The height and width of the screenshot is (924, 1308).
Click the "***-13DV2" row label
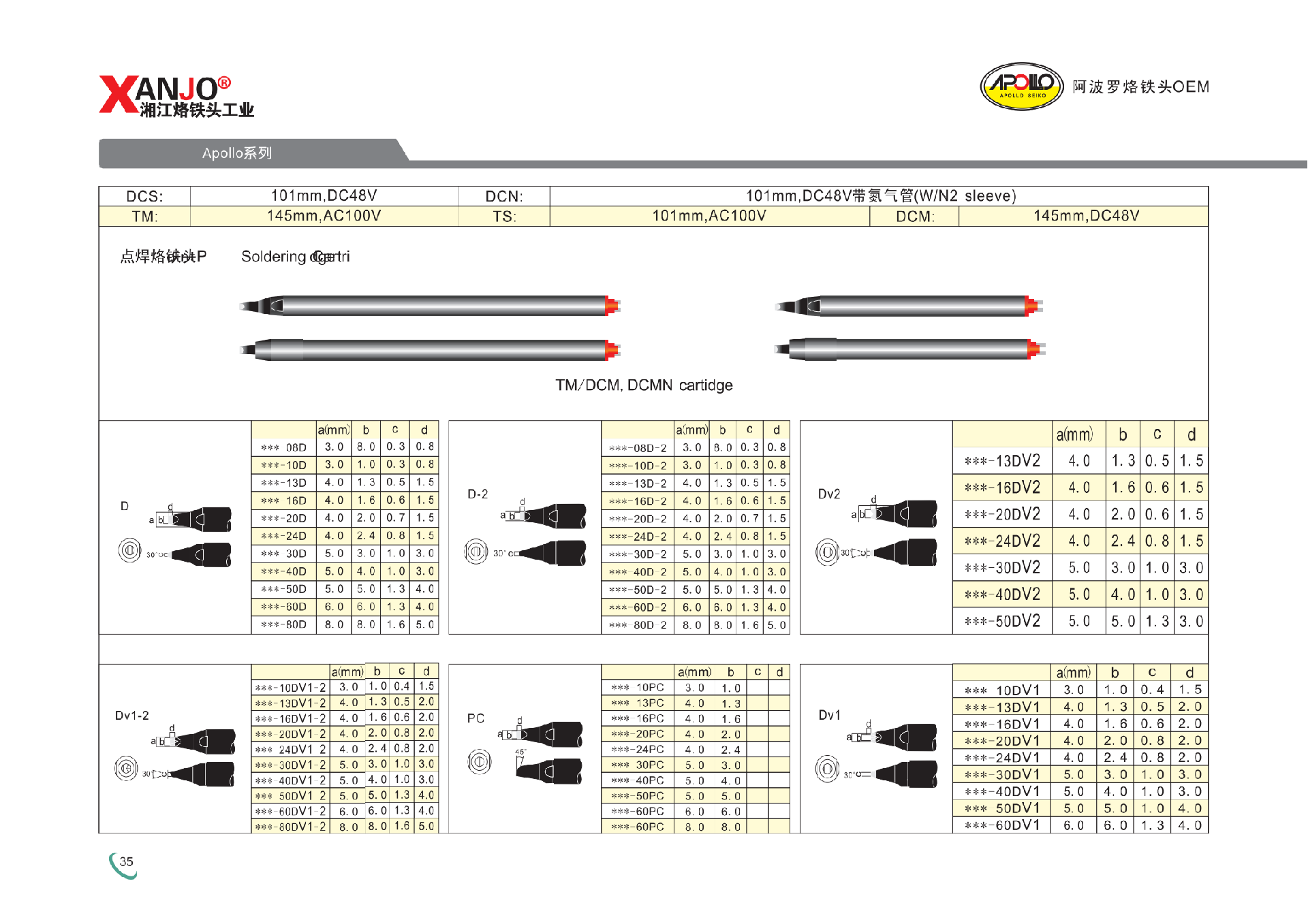tap(1002, 461)
